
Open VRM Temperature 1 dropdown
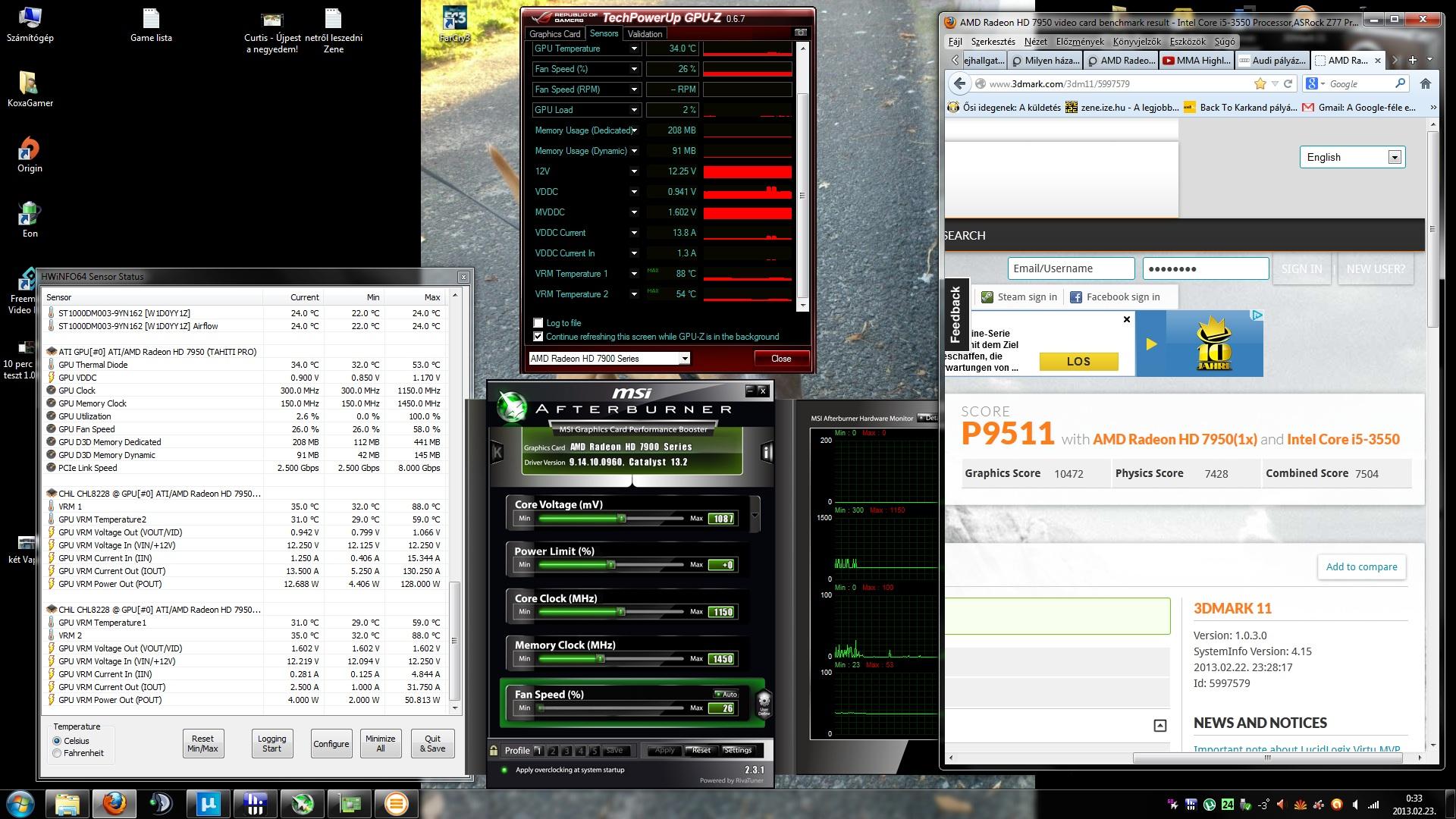point(634,274)
